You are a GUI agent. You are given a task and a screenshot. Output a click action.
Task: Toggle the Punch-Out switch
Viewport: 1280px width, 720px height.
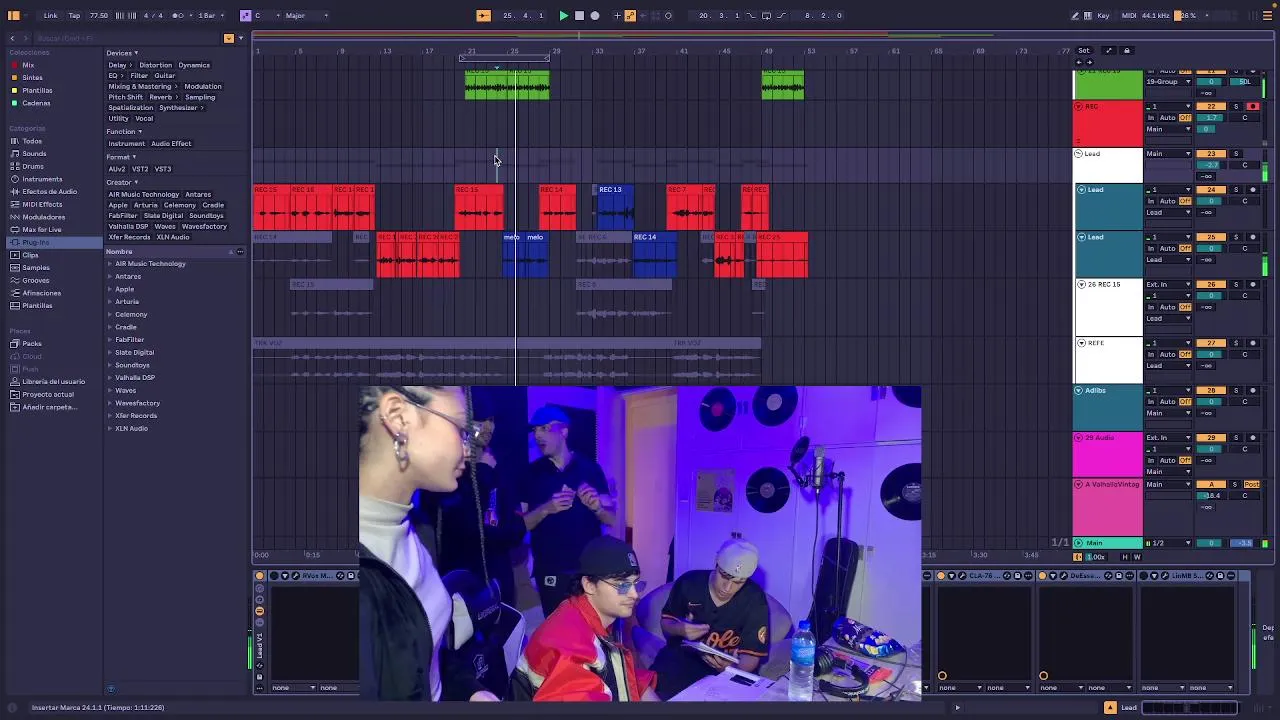pos(780,15)
